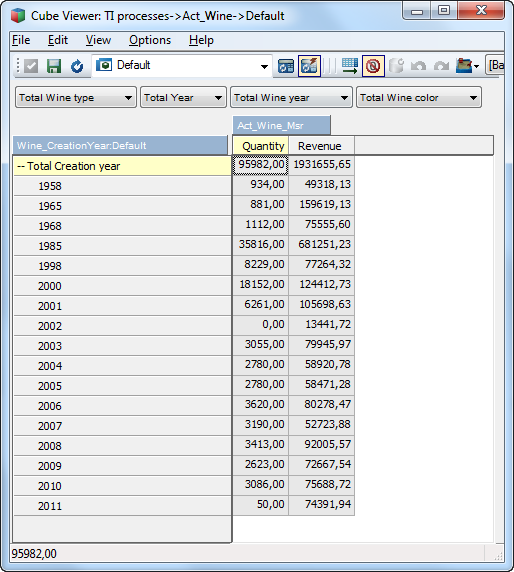Click the recalculate view calendar icon

click(286, 66)
